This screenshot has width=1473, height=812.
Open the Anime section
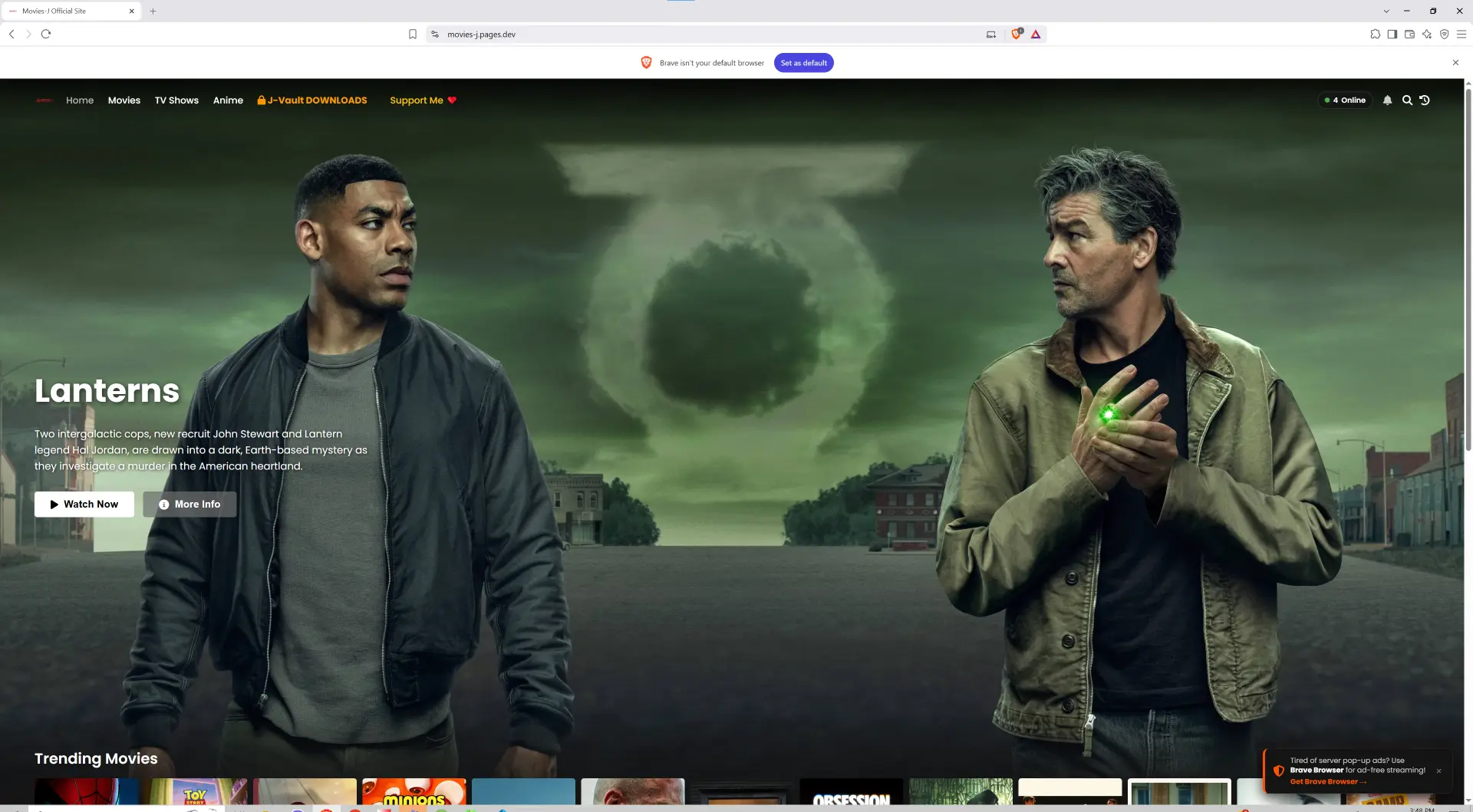228,100
